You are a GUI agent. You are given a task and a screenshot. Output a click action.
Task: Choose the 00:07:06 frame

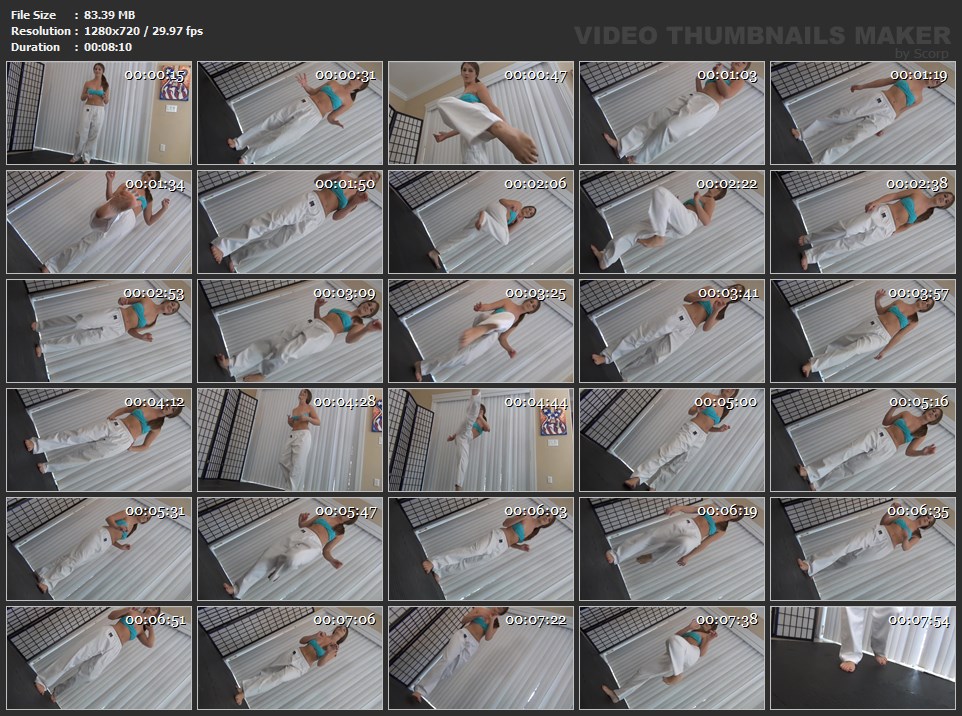pos(290,658)
